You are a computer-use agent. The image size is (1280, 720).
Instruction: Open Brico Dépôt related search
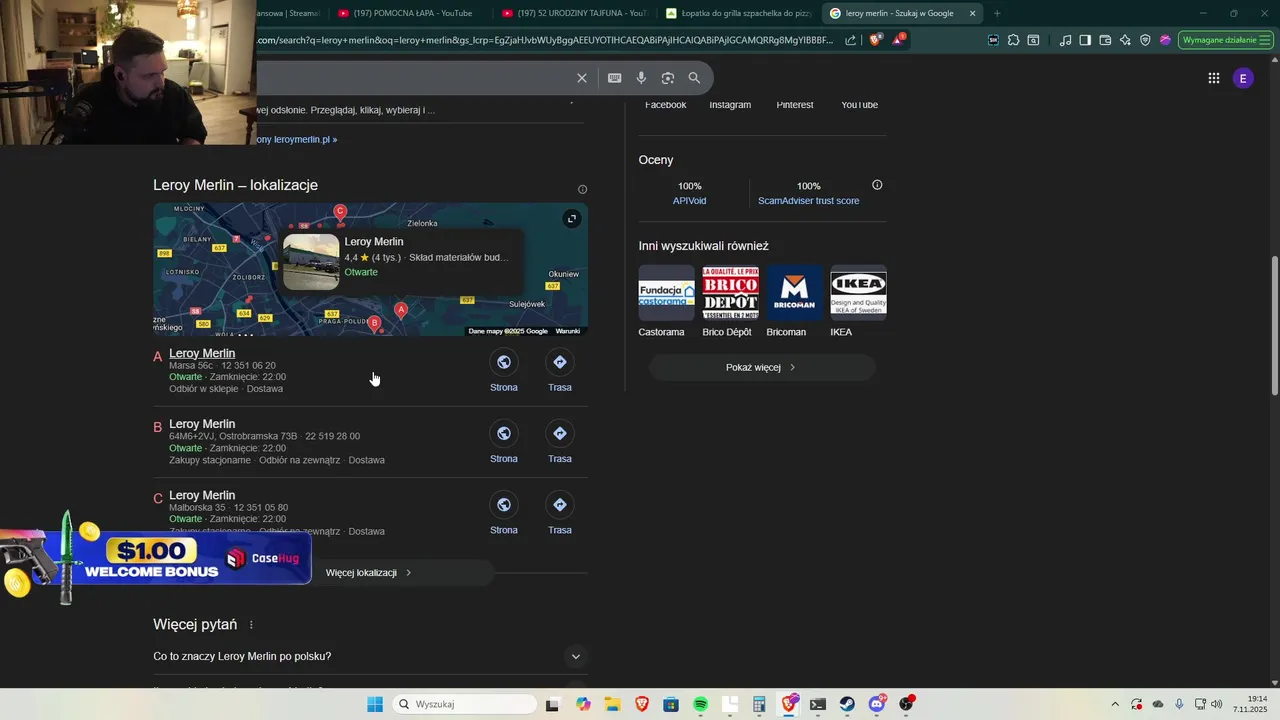click(x=730, y=301)
